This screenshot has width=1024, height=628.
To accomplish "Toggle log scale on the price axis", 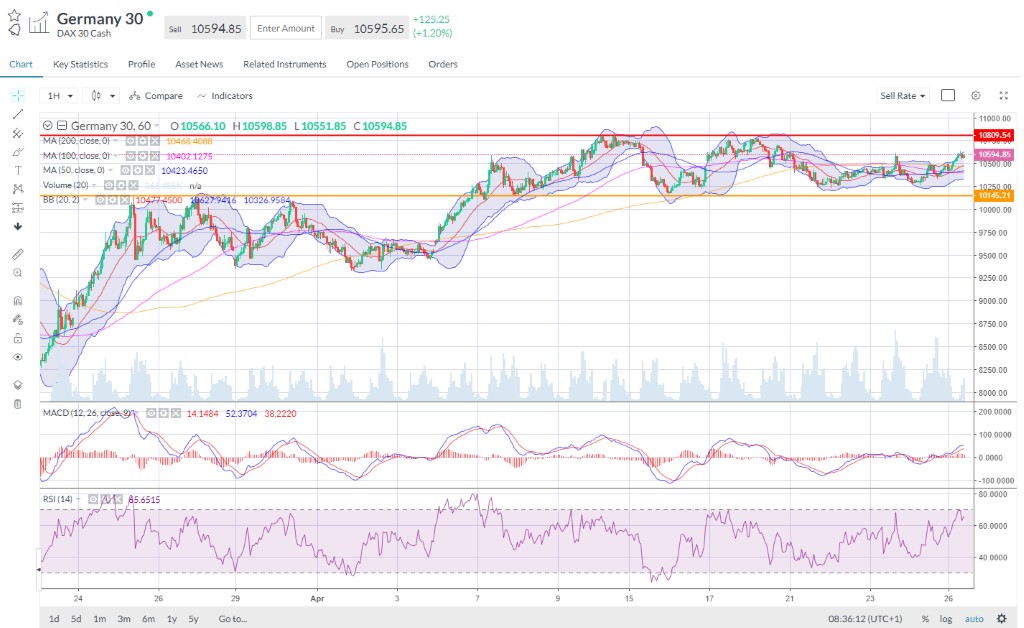I will click(x=946, y=619).
